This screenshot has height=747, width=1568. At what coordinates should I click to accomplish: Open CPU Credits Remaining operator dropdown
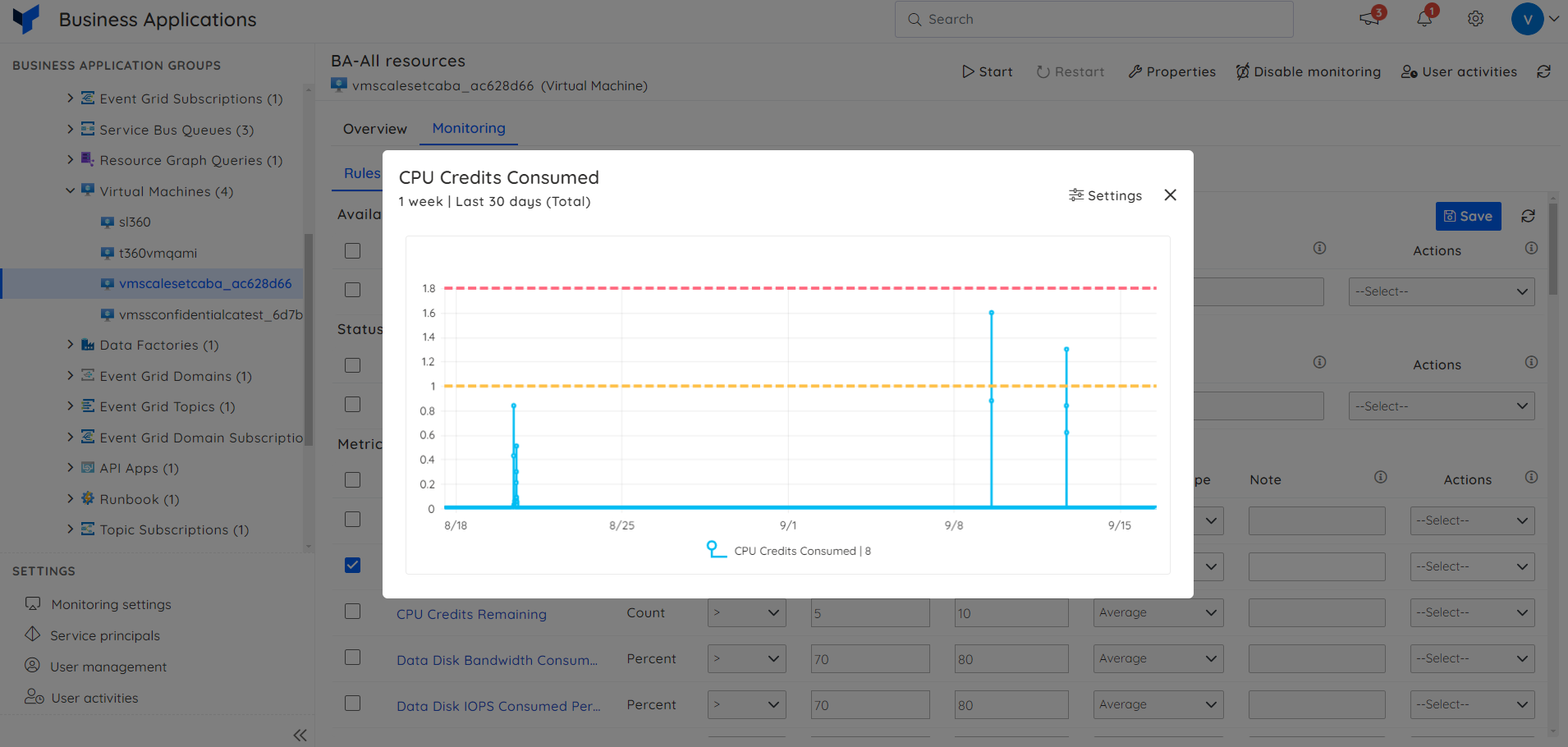pos(747,612)
